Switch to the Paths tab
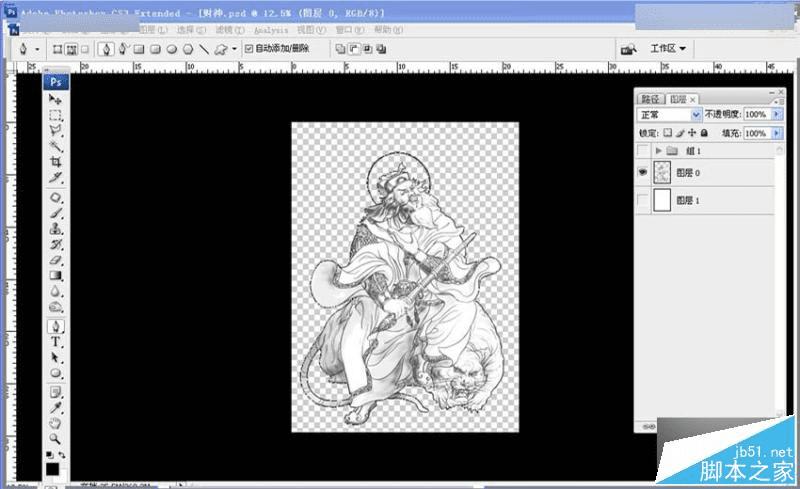 [x=651, y=99]
